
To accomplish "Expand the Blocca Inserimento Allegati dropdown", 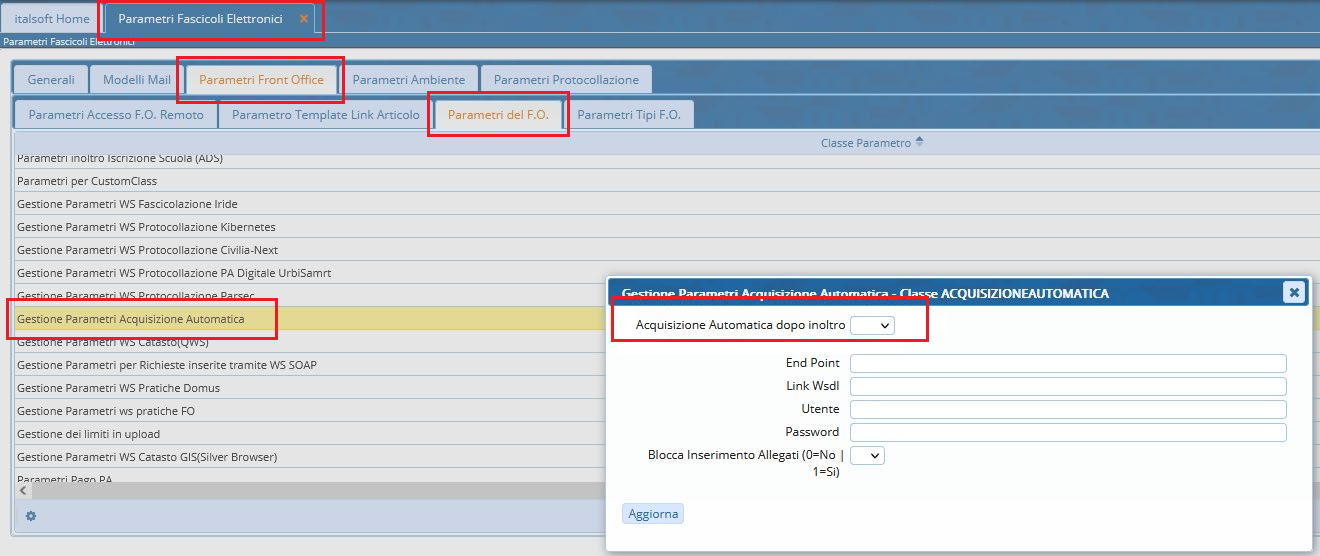I will point(867,455).
